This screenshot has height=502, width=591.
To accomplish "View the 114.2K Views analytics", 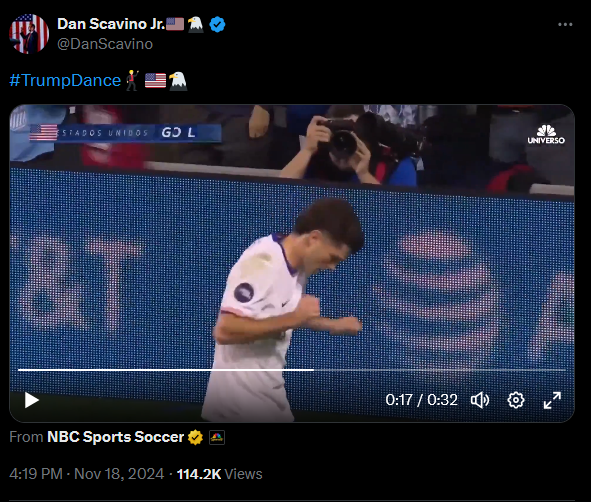I will pyautogui.click(x=219, y=474).
